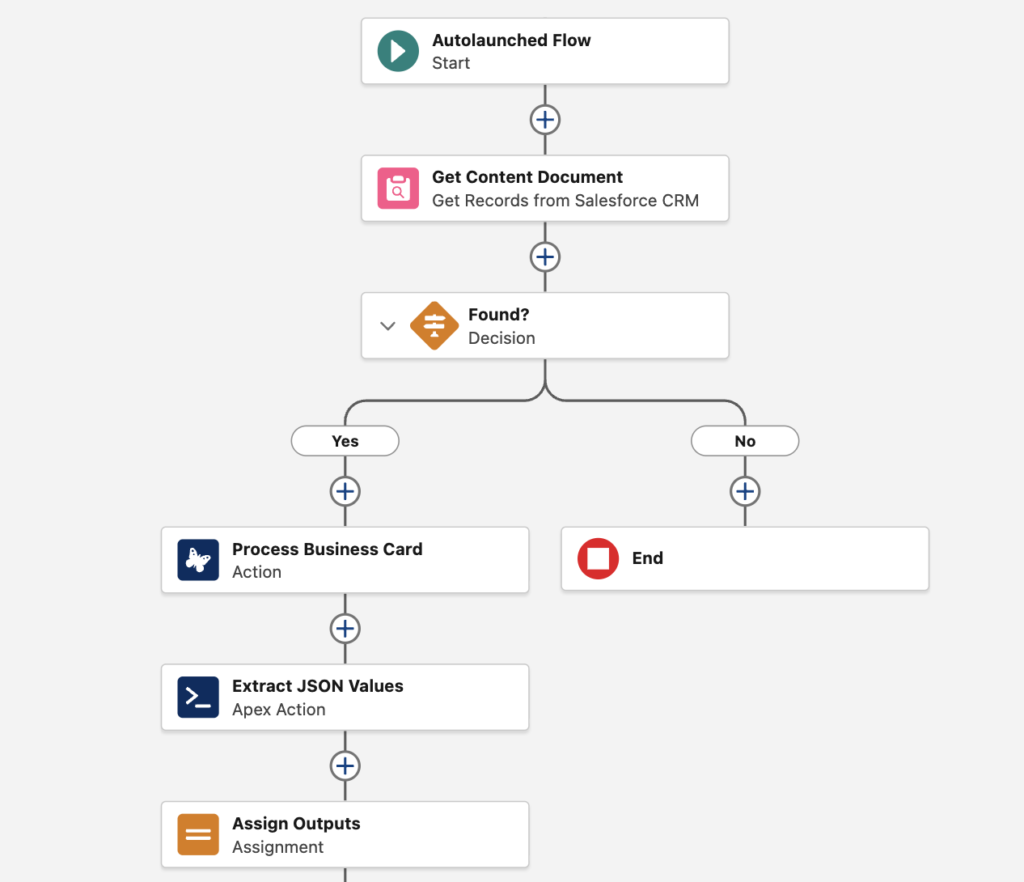Select the No outcome label

[x=745, y=440]
